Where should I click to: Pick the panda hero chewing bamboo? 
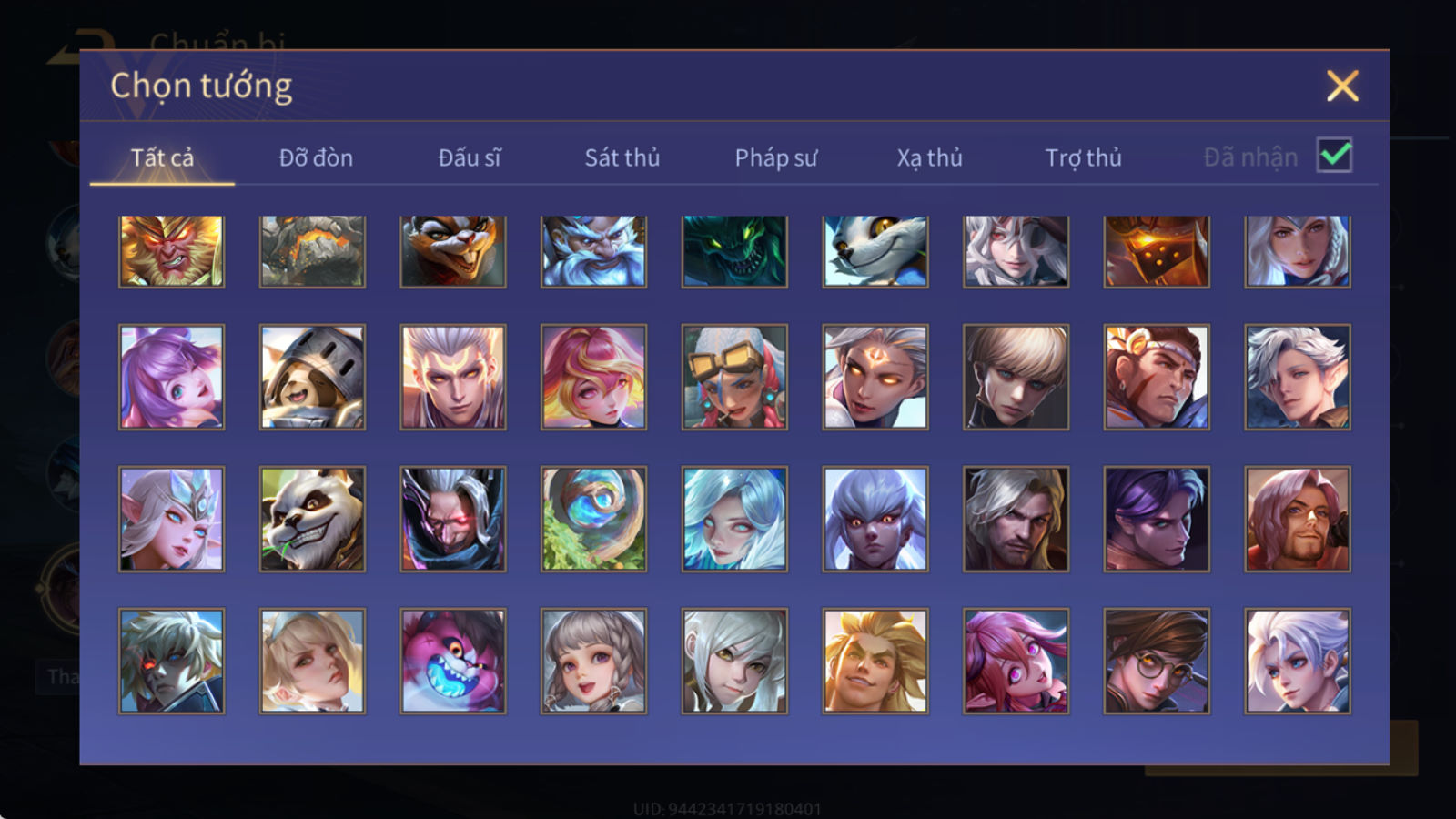(x=312, y=519)
